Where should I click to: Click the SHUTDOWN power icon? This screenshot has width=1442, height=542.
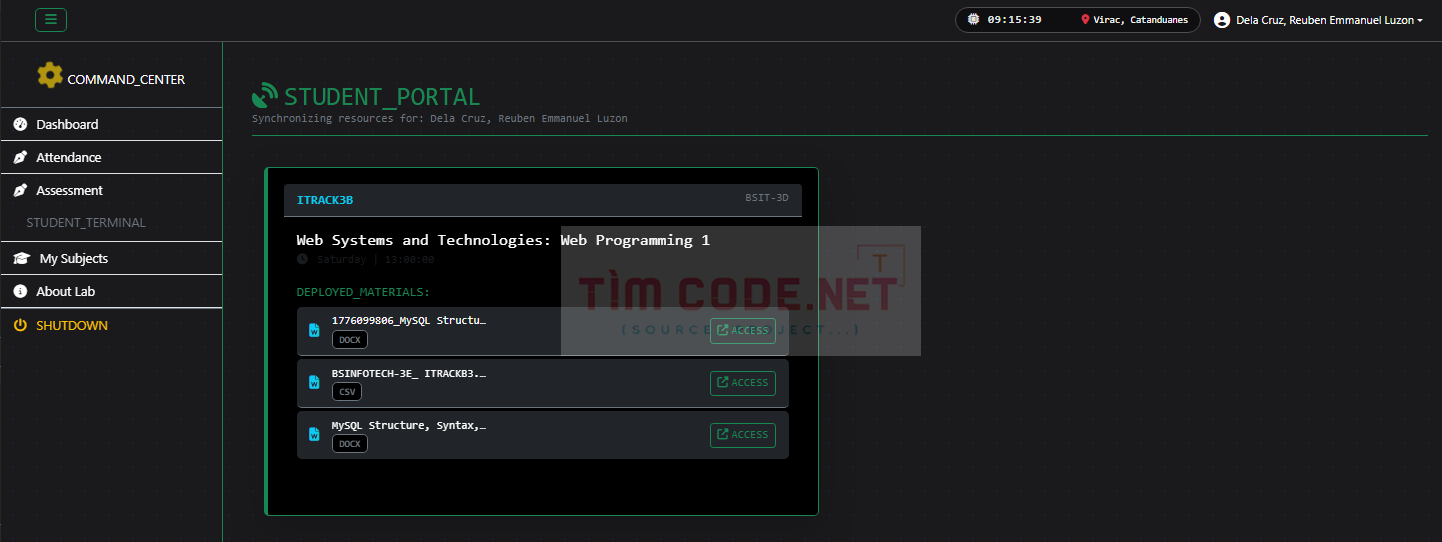pyautogui.click(x=19, y=325)
